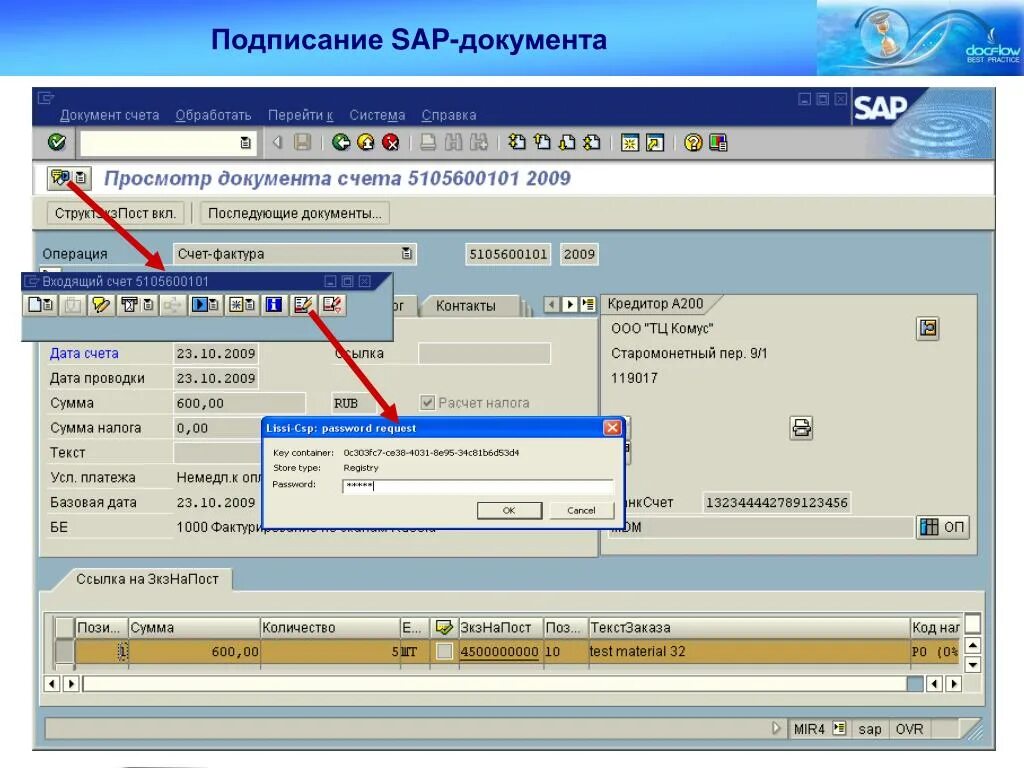This screenshot has width=1024, height=768.
Task: Click the Create new session icon
Action: 630,142
